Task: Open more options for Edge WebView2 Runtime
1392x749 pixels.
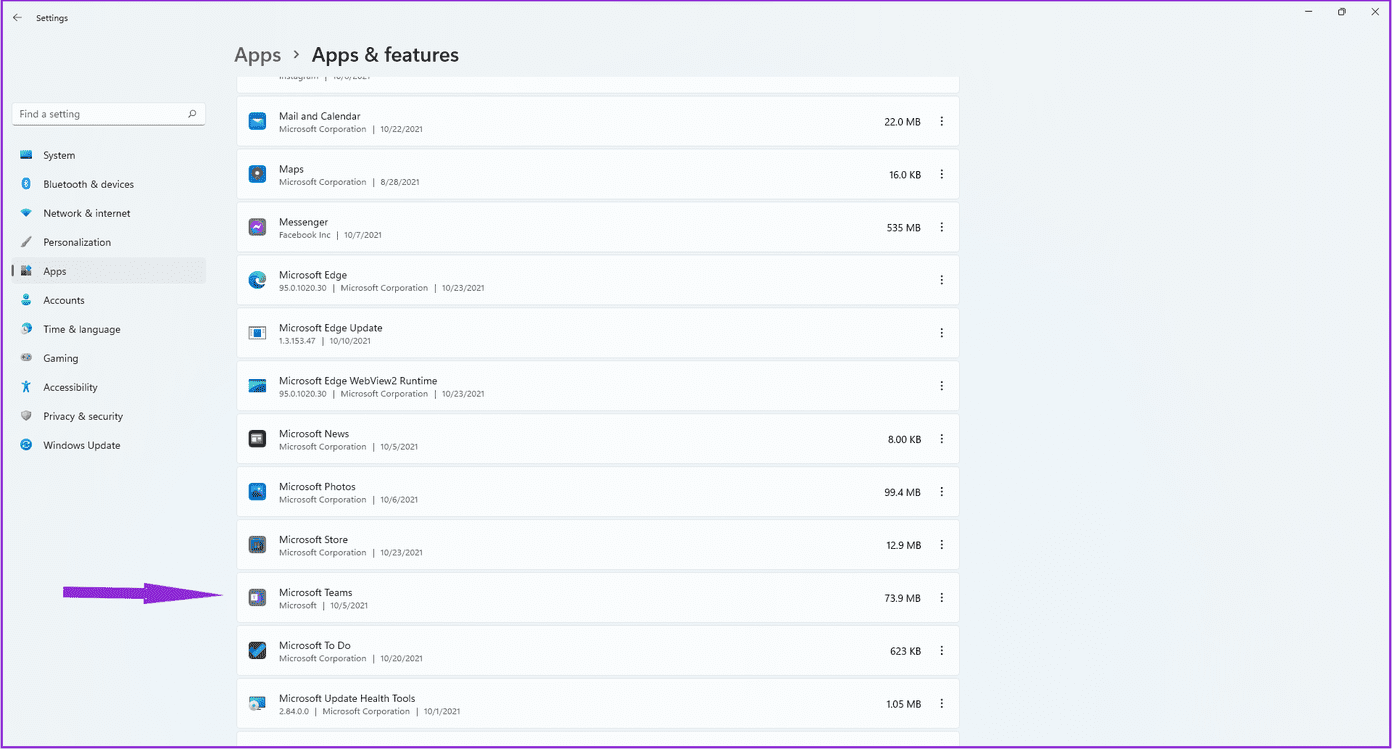Action: 941,387
